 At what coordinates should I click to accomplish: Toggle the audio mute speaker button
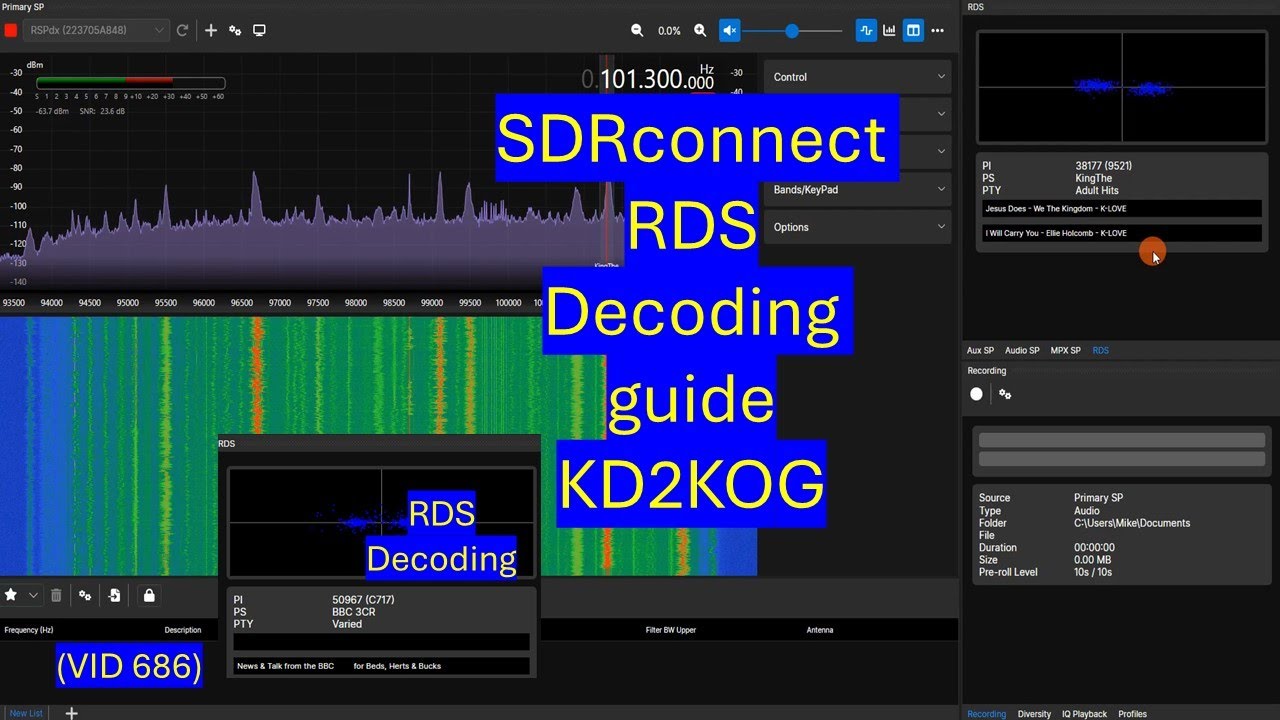click(730, 31)
